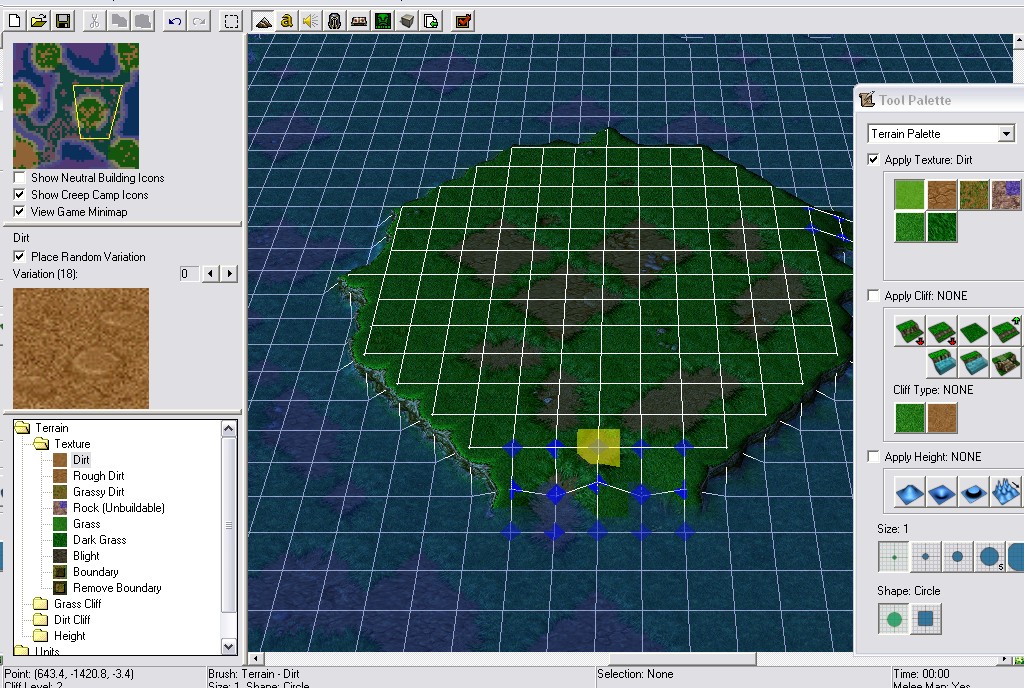Select the Selection Brush dashed-square icon
The image size is (1024, 688).
[x=231, y=21]
